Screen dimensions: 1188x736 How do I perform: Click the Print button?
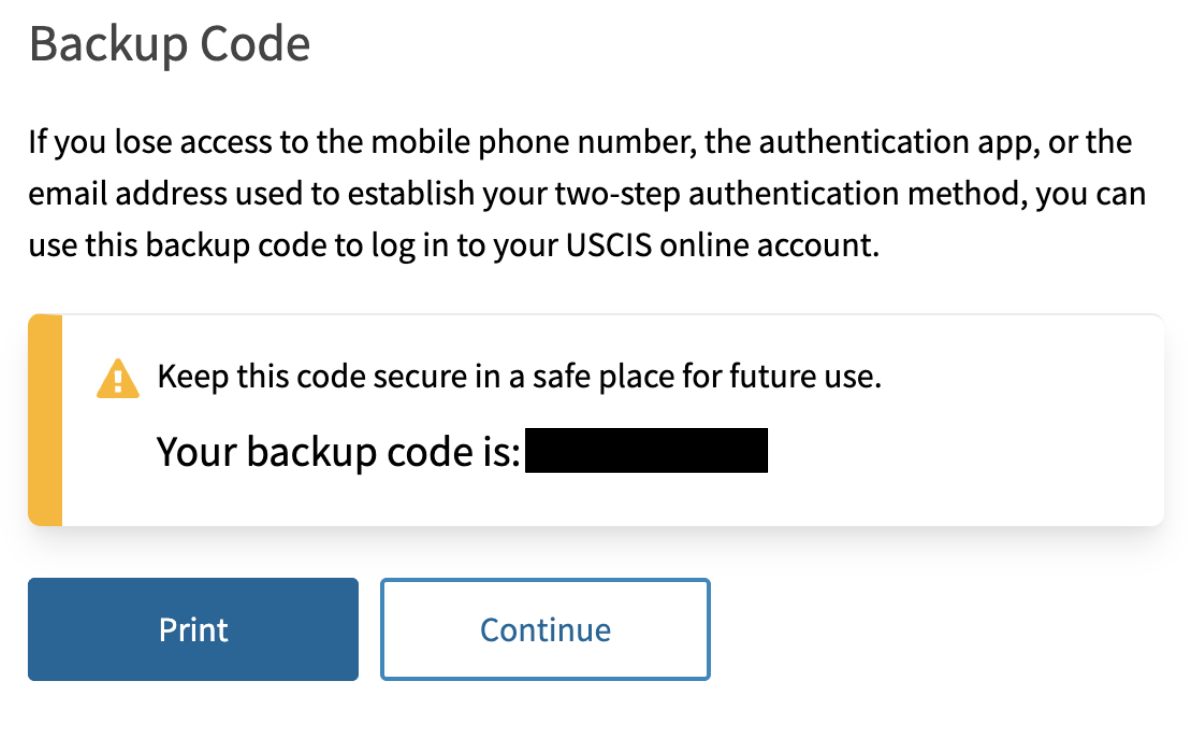coord(193,629)
